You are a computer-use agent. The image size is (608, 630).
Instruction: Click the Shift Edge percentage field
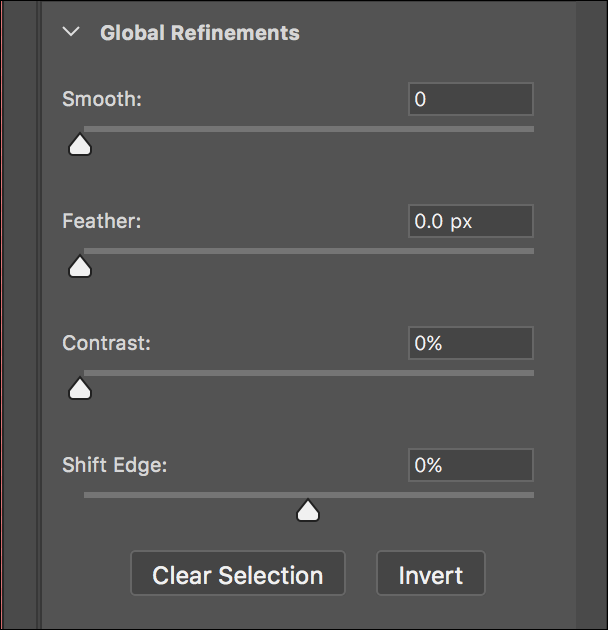[x=471, y=465]
